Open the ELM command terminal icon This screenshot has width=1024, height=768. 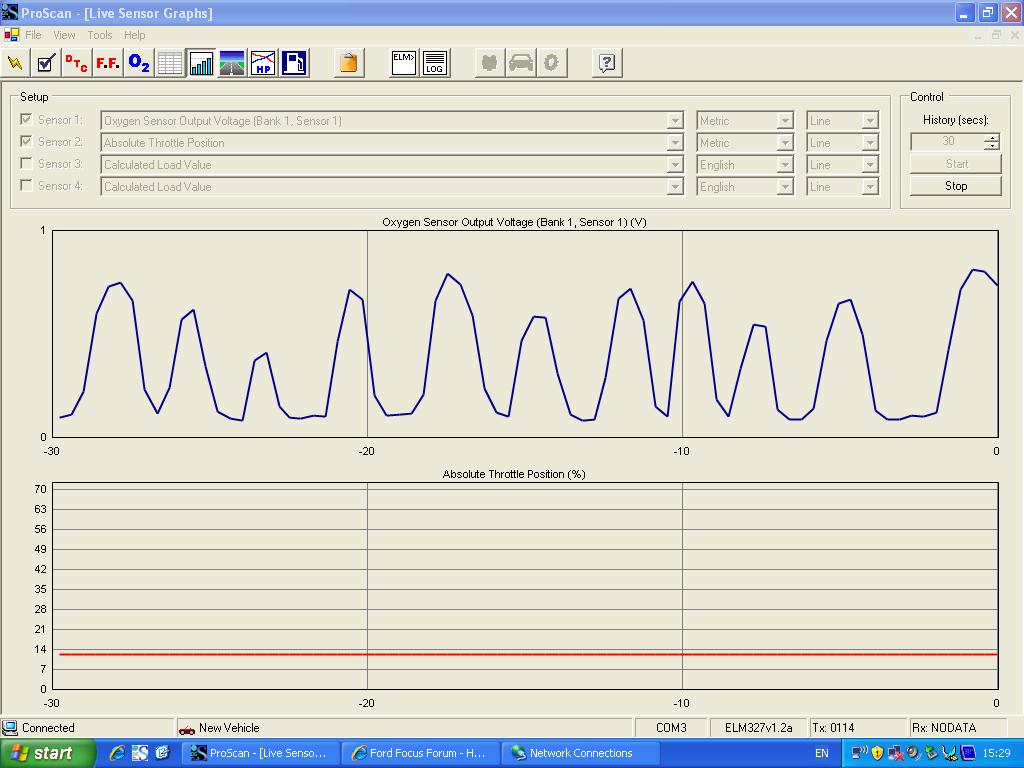[404, 63]
